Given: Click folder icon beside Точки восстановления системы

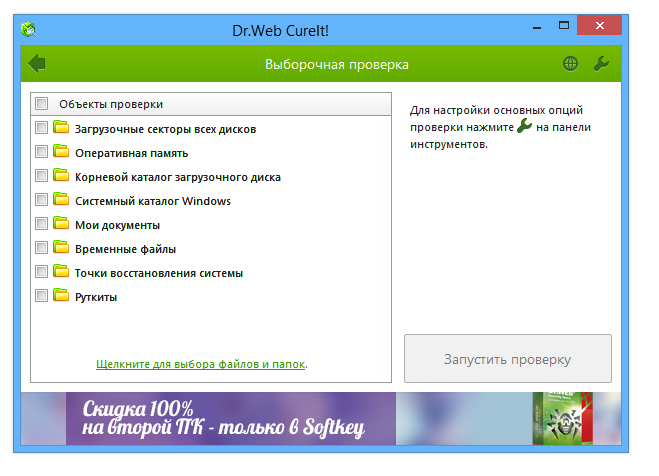Looking at the screenshot, I should point(61,271).
